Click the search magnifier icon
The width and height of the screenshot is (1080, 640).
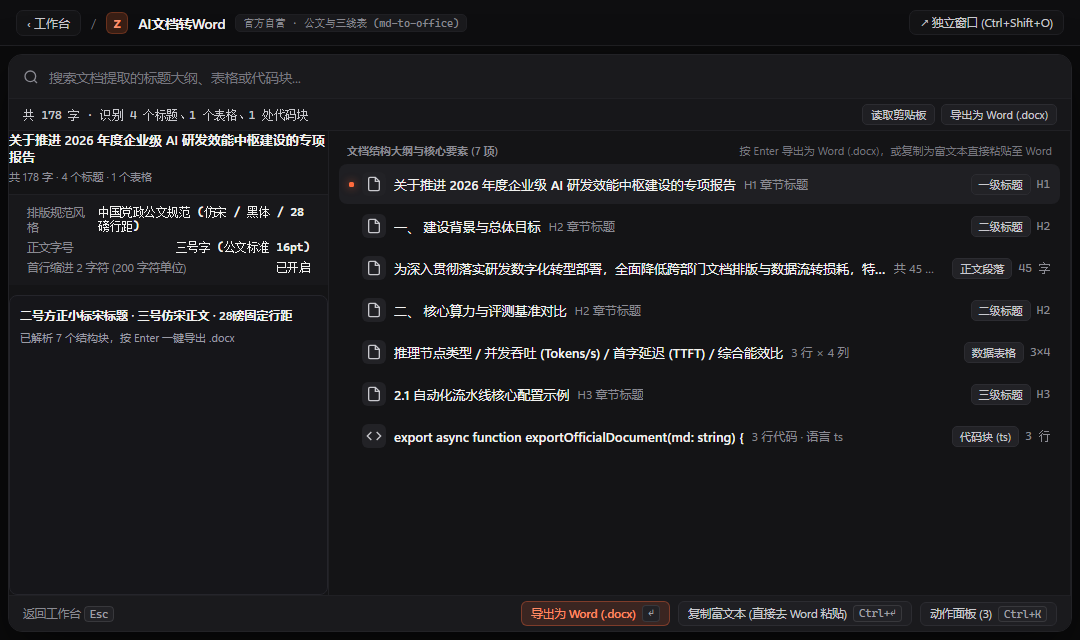(x=31, y=77)
